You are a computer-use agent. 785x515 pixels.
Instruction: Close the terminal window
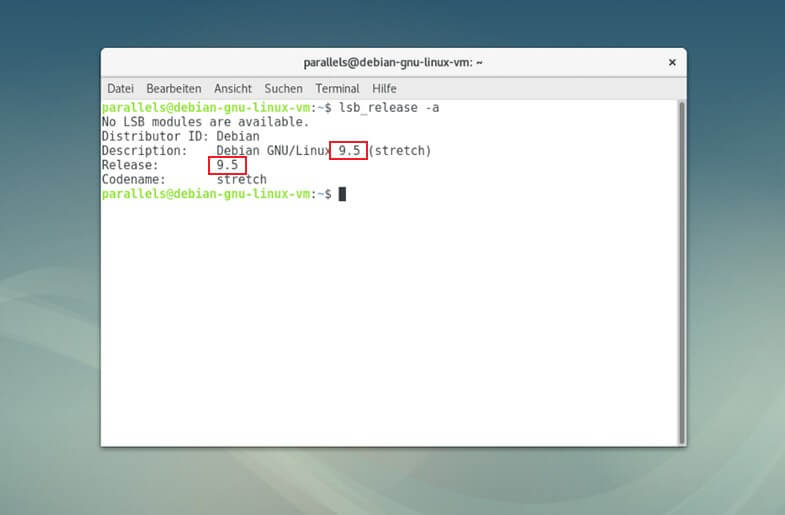672,62
